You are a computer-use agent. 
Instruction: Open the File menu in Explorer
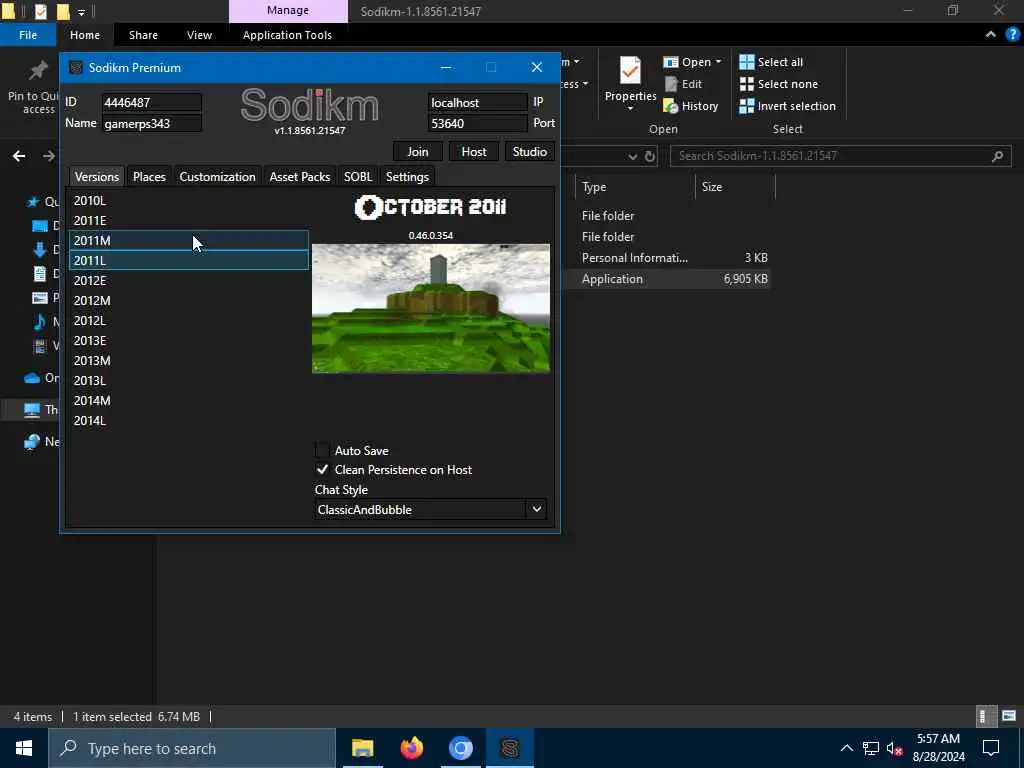tap(28, 35)
